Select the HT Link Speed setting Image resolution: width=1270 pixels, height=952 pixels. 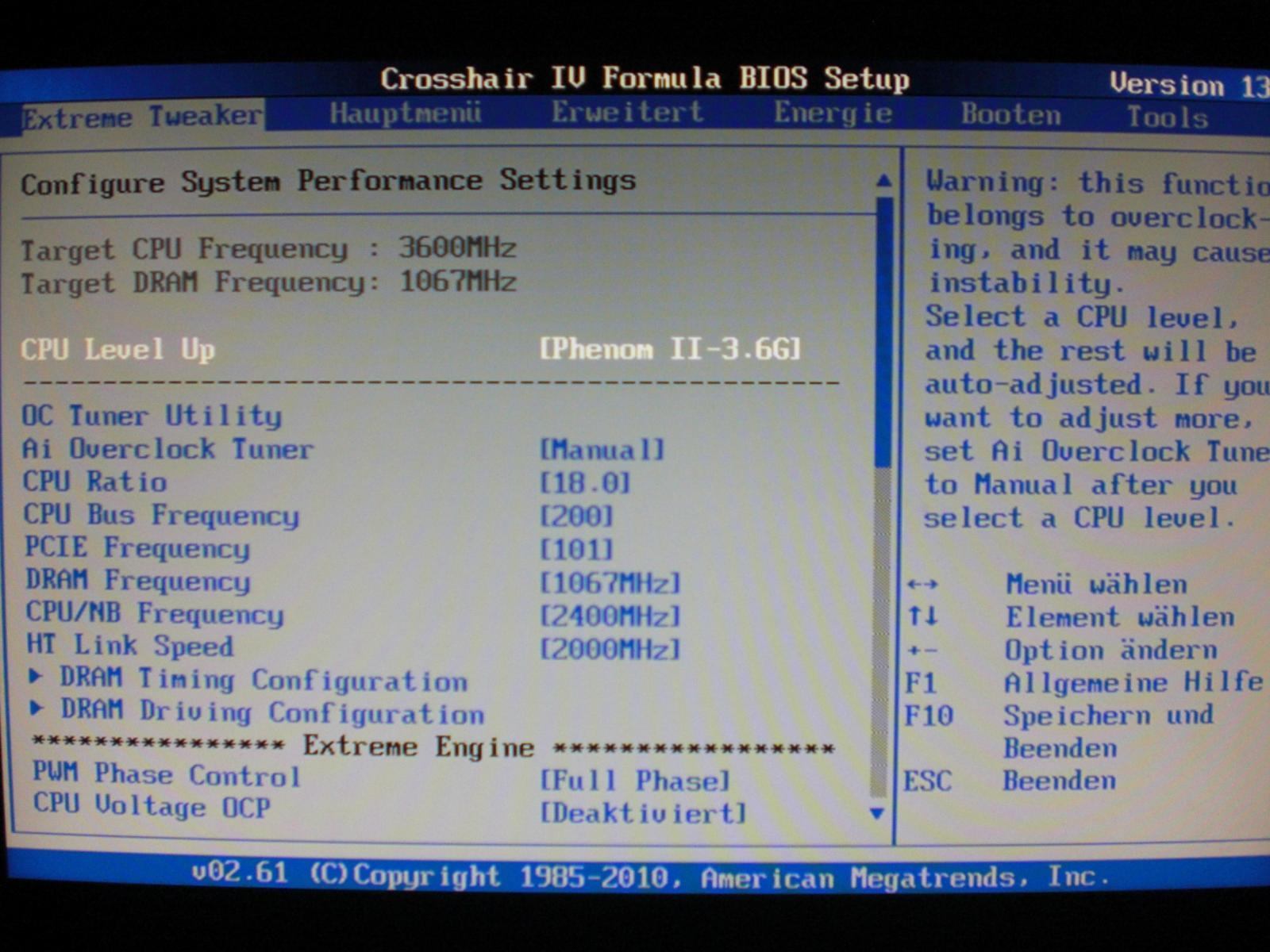129,646
